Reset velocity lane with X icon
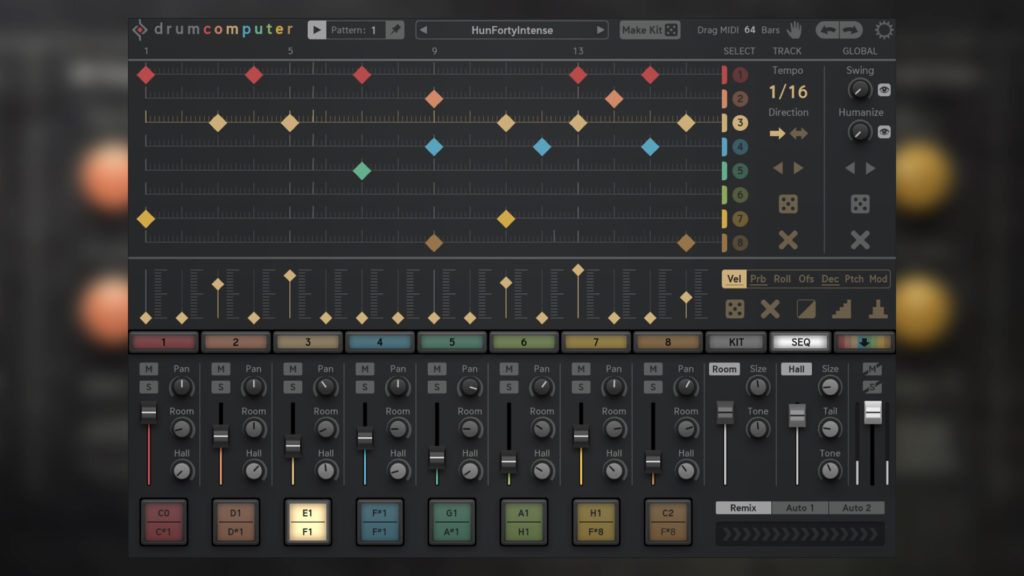This screenshot has height=576, width=1024. click(771, 309)
